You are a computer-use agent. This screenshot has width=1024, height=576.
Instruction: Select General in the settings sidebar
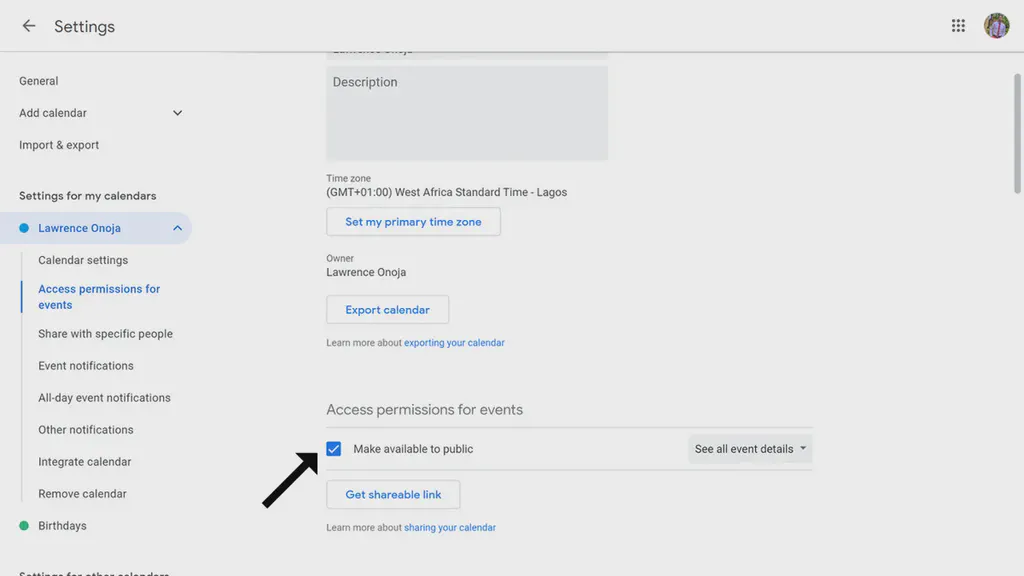pyautogui.click(x=38, y=81)
